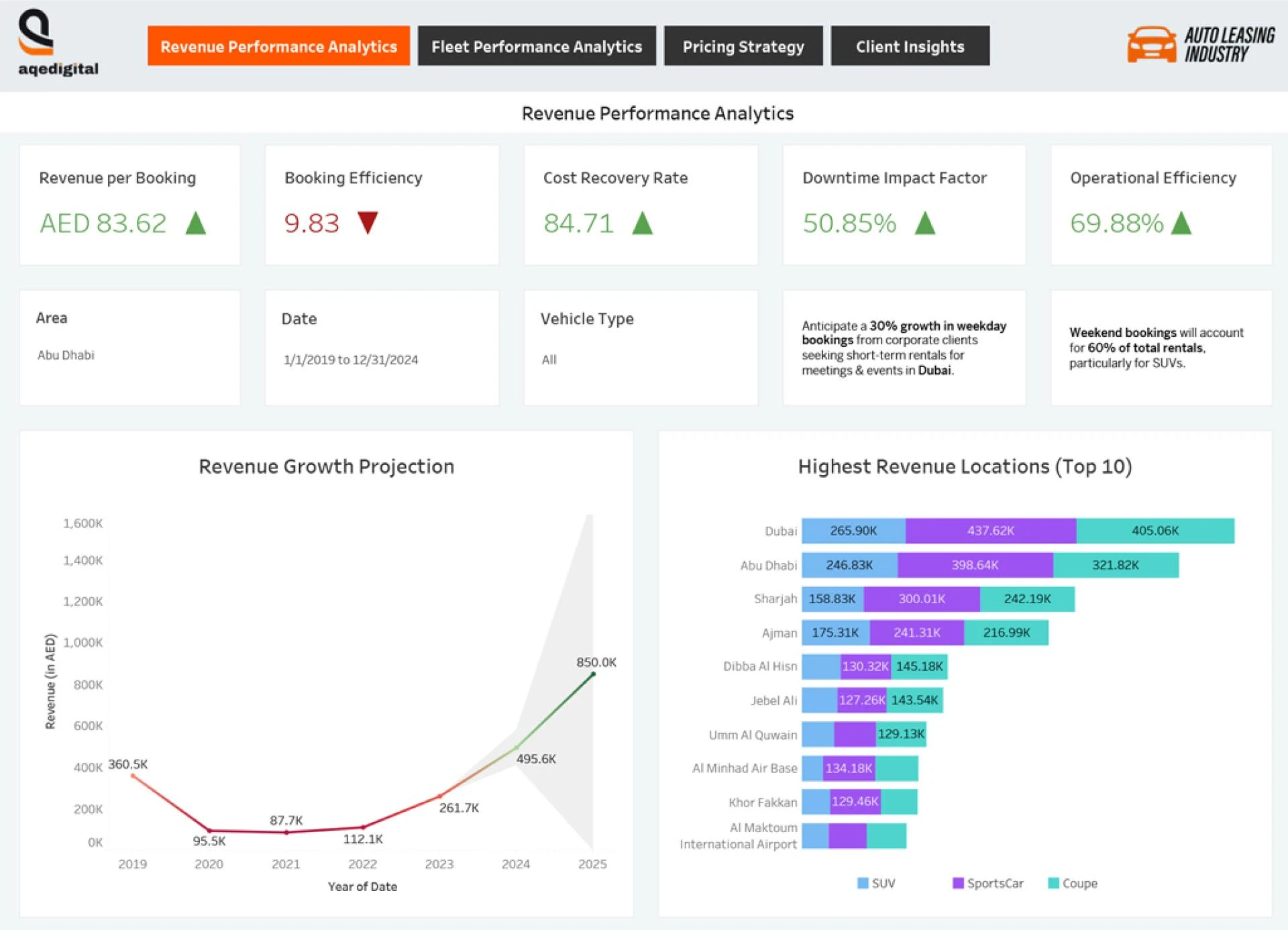Viewport: 1288px width, 930px height.
Task: Click the blue SUV legend swatch
Action: 863,883
